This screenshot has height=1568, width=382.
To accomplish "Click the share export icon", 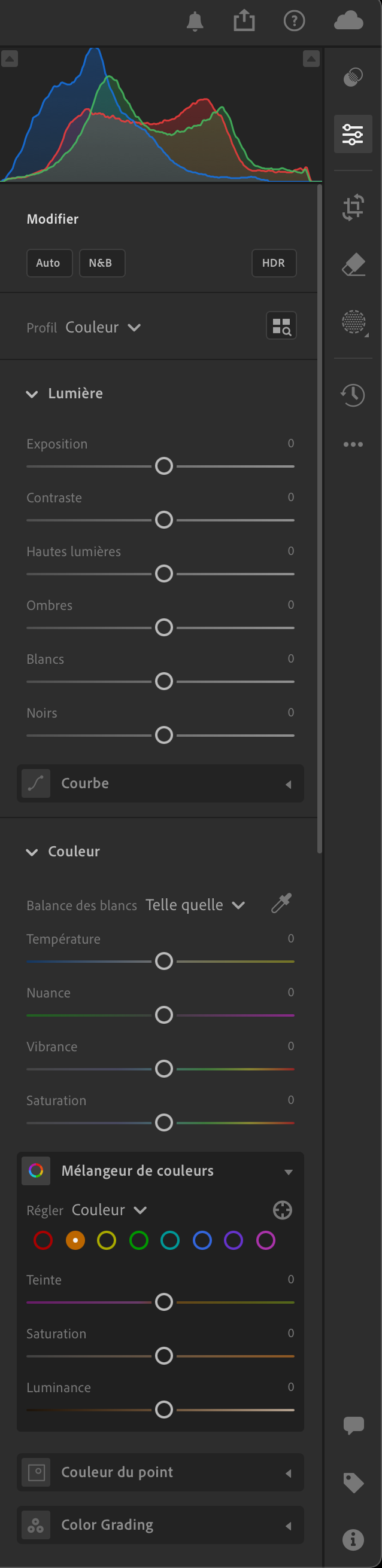I will (x=244, y=21).
